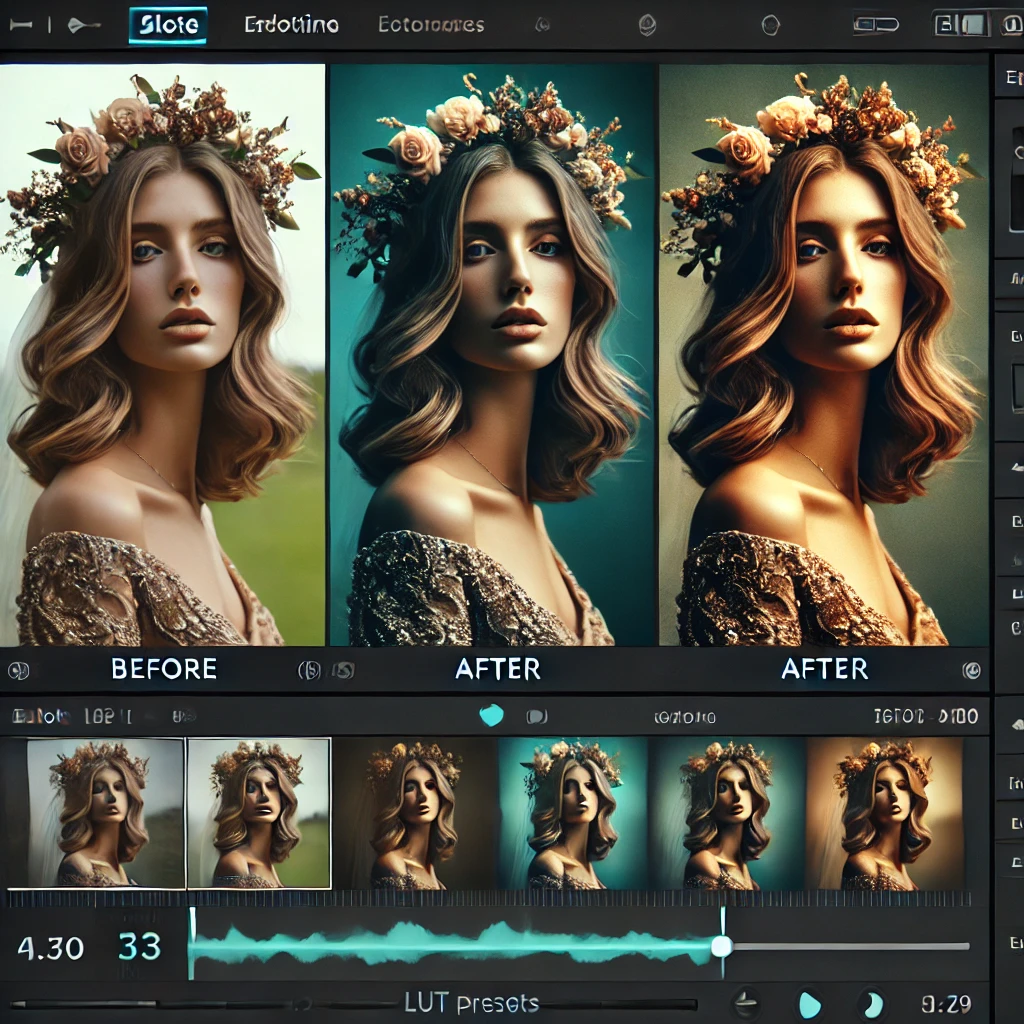Screen dimensions: 1024x1024
Task: Click the teal blob icon above the thumbnail strip
Action: [491, 715]
